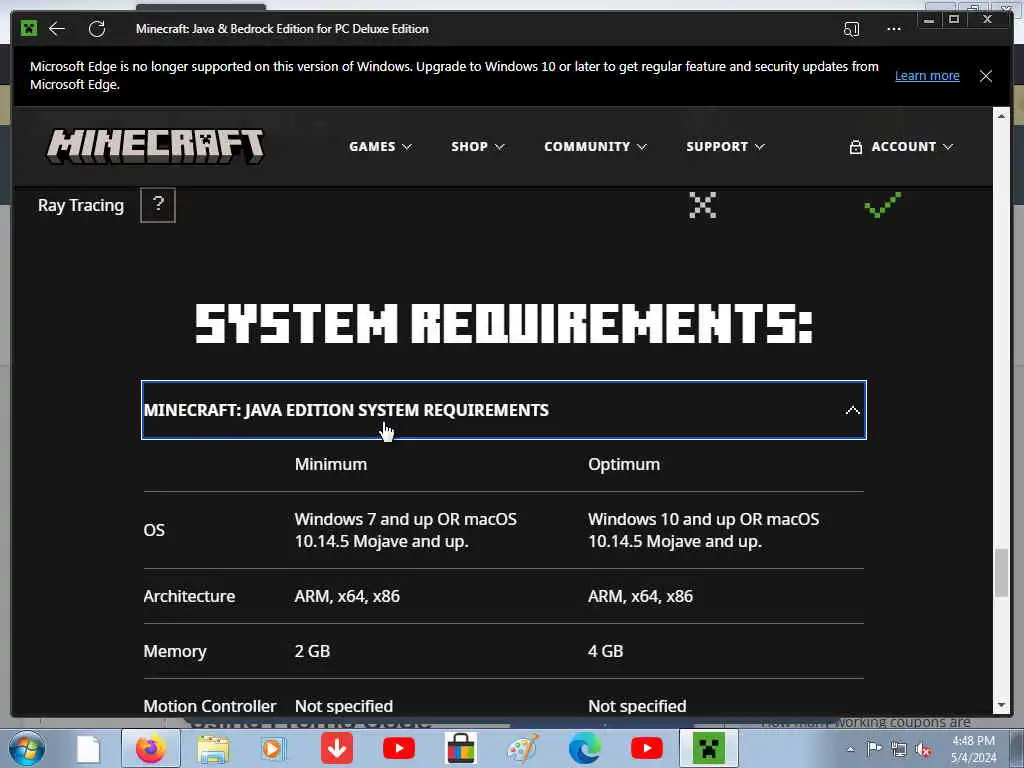Select the Architecture row label
Screen dimensions: 1024x768
point(189,596)
